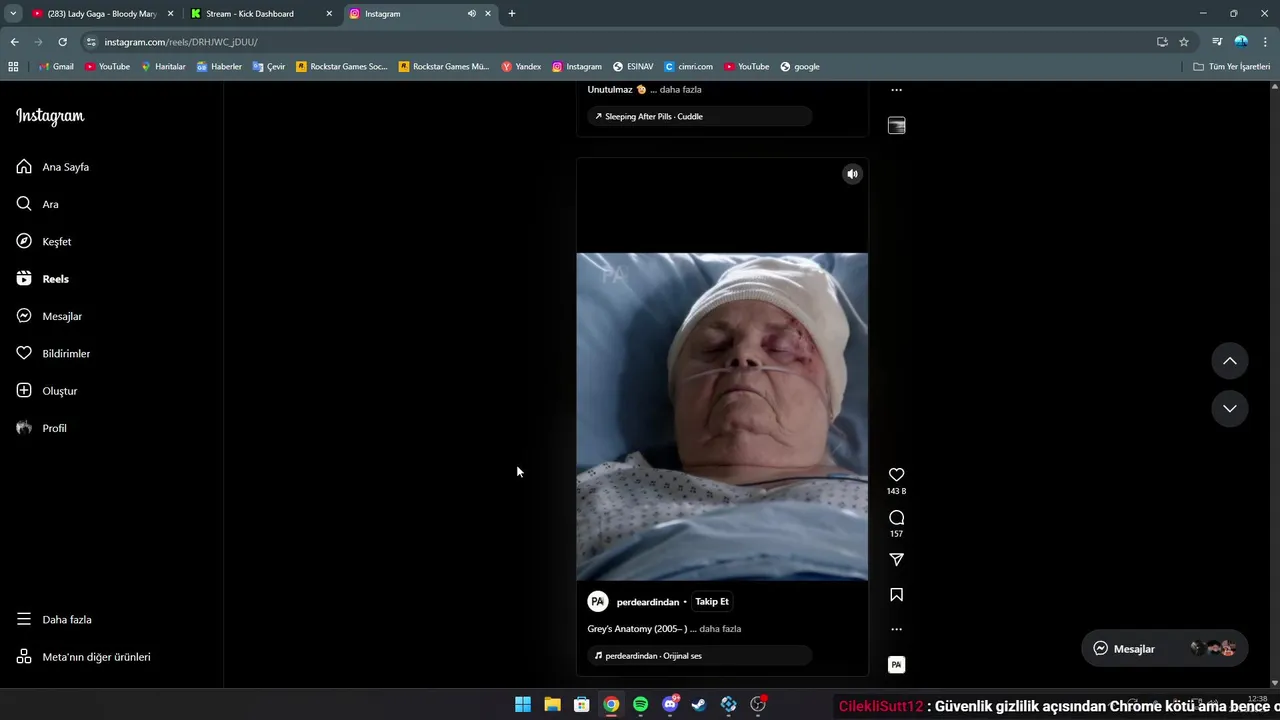Click audio thumbnail of the previous reel
The height and width of the screenshot is (720, 1280).
(x=896, y=126)
